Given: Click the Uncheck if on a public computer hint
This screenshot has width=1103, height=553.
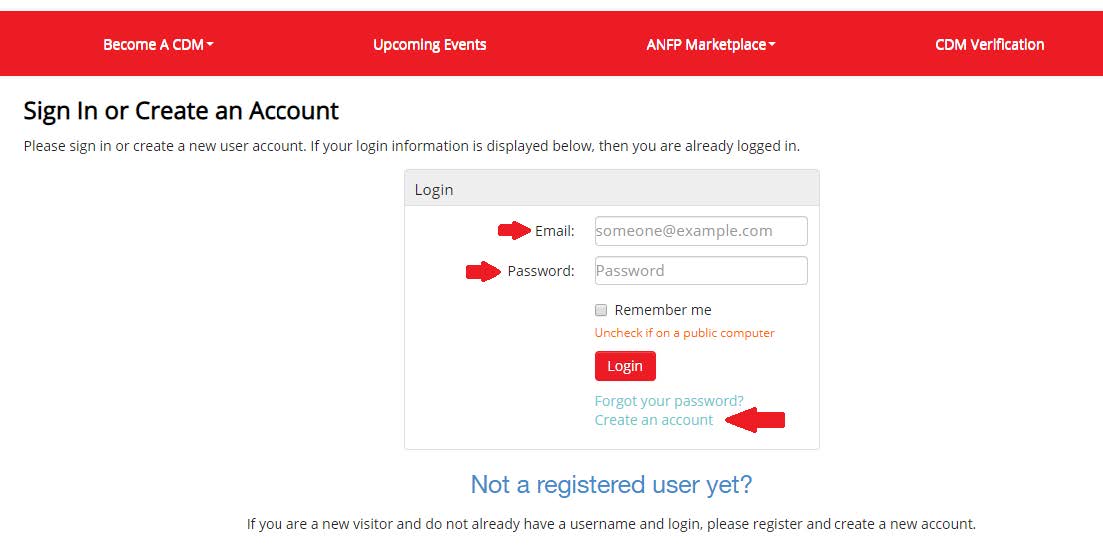Looking at the screenshot, I should tap(684, 333).
